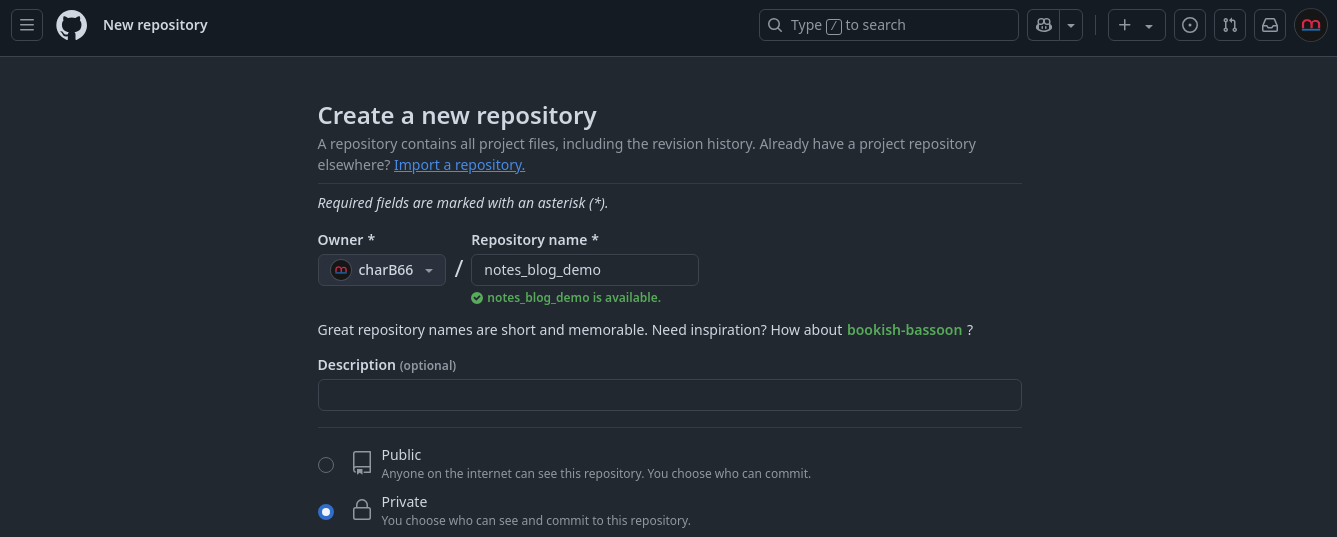Click the Import a repository link
This screenshot has height=537, width=1337.
459,165
